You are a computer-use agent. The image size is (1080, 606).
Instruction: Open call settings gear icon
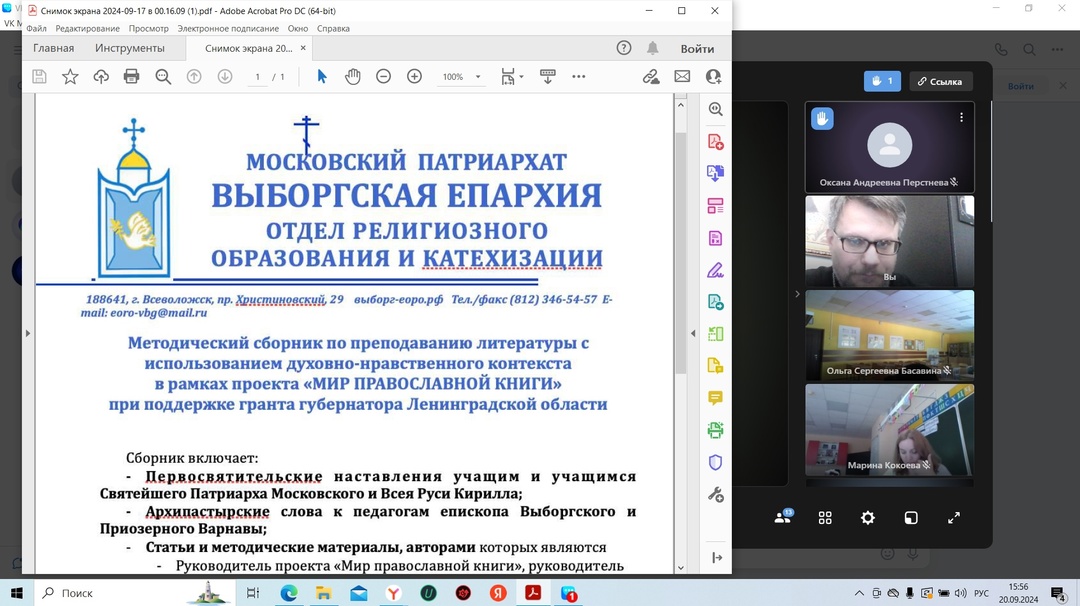pos(868,518)
